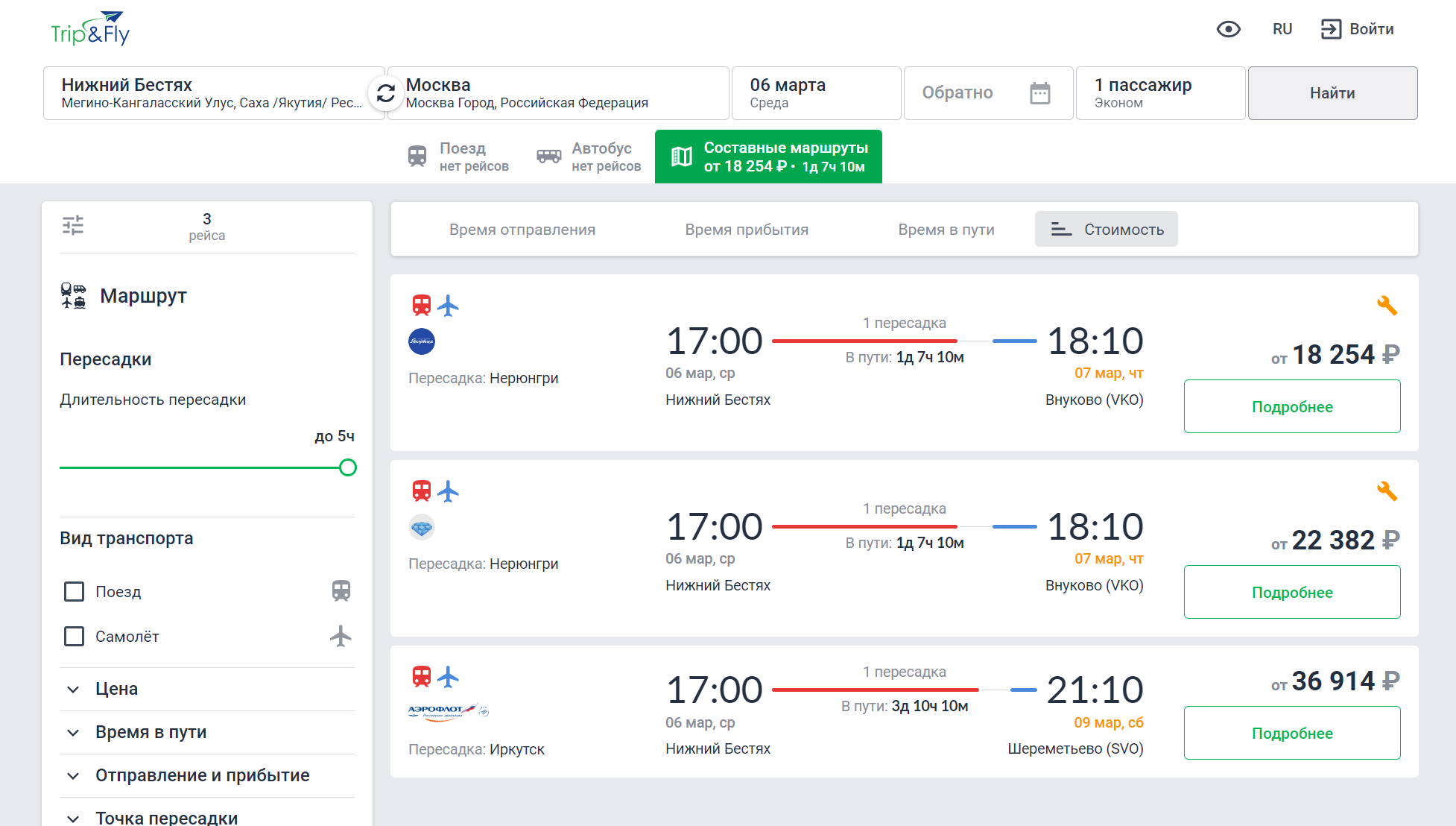Open the Trip&Fly logo homepage
The image size is (1456, 826).
(x=90, y=29)
